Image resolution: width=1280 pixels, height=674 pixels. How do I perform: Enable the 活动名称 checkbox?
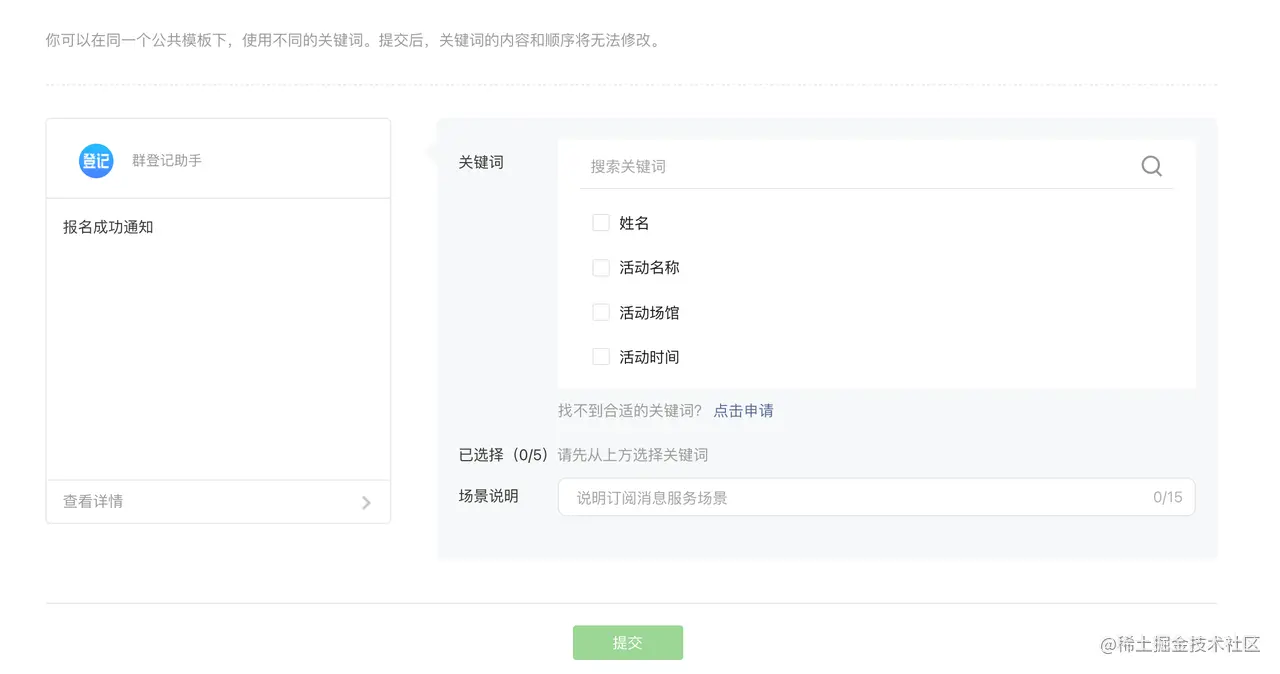[601, 268]
